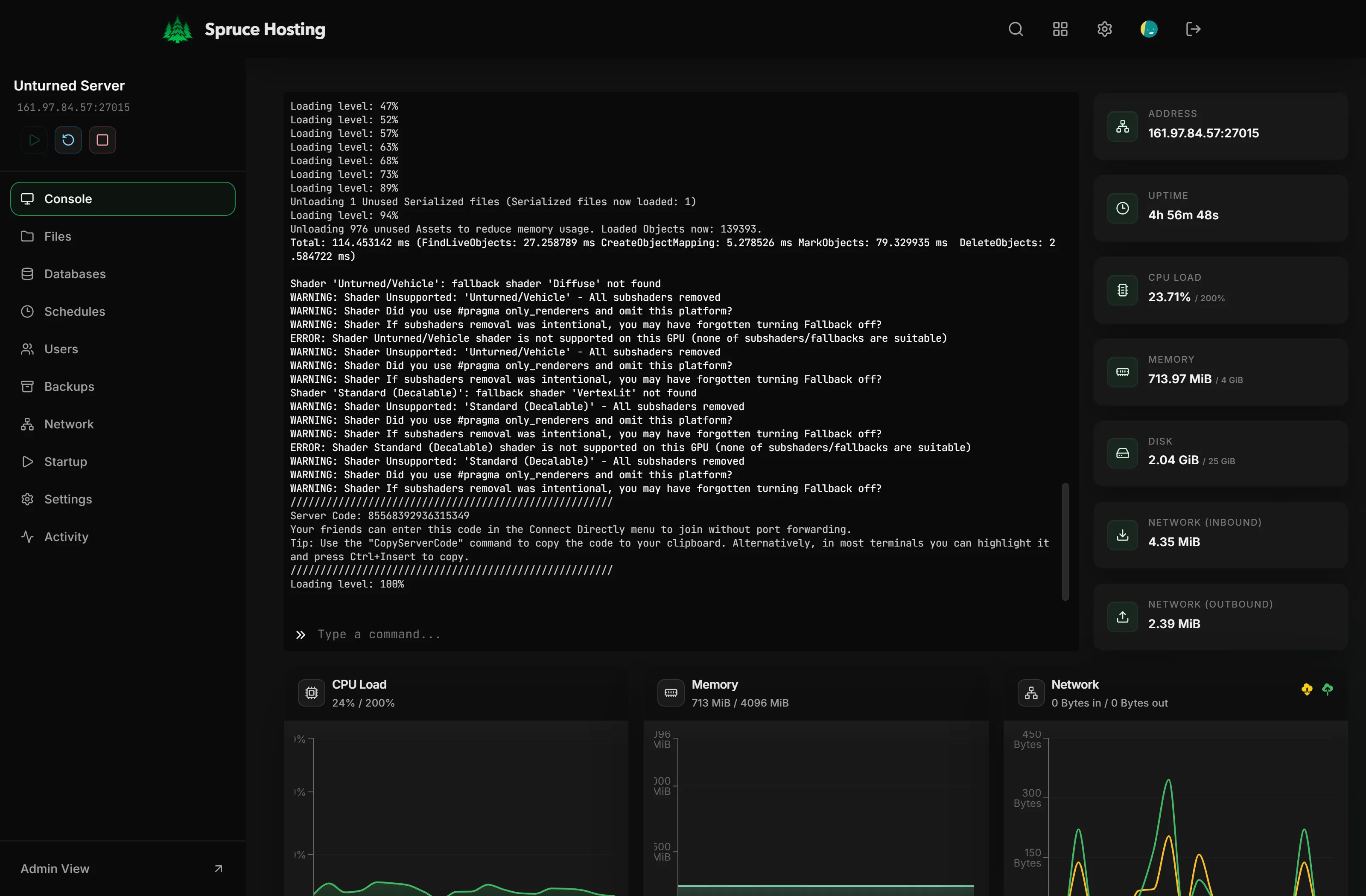Click the Server Code line in console
1366x896 pixels.
(x=379, y=516)
